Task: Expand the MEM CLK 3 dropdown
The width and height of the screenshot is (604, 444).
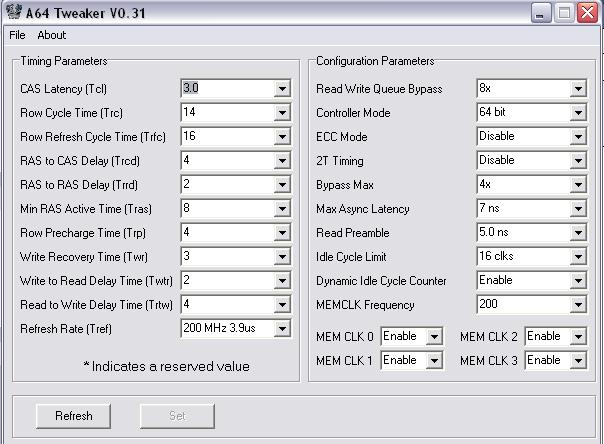Action: pyautogui.click(x=578, y=361)
